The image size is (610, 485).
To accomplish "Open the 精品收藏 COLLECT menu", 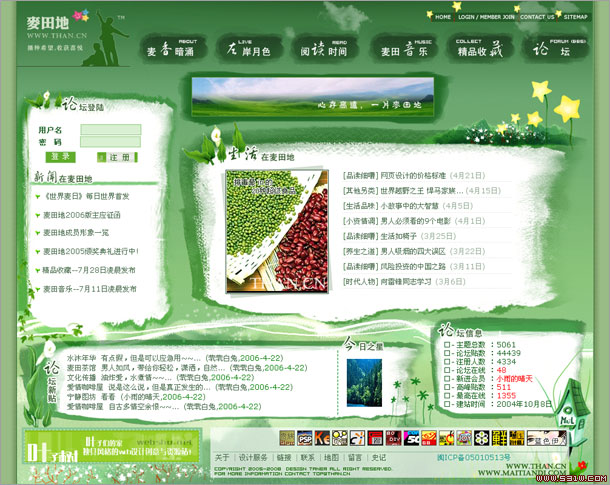I will click(x=479, y=49).
